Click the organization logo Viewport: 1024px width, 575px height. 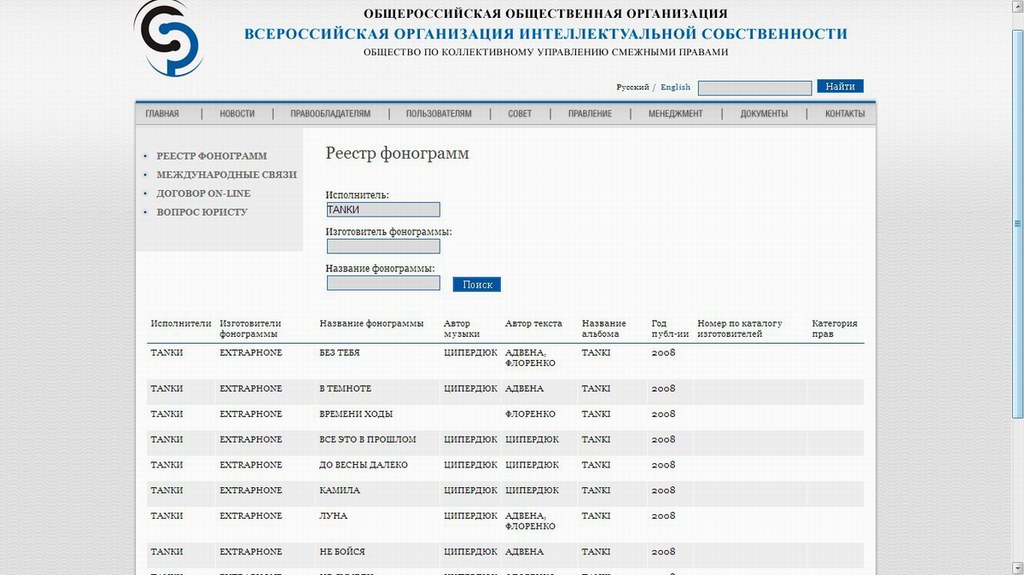(168, 39)
